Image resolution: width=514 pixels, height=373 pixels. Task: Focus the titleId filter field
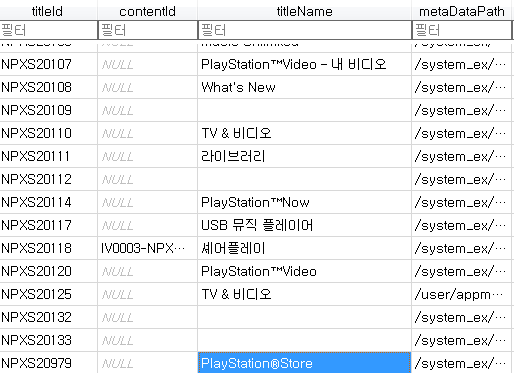[48, 30]
